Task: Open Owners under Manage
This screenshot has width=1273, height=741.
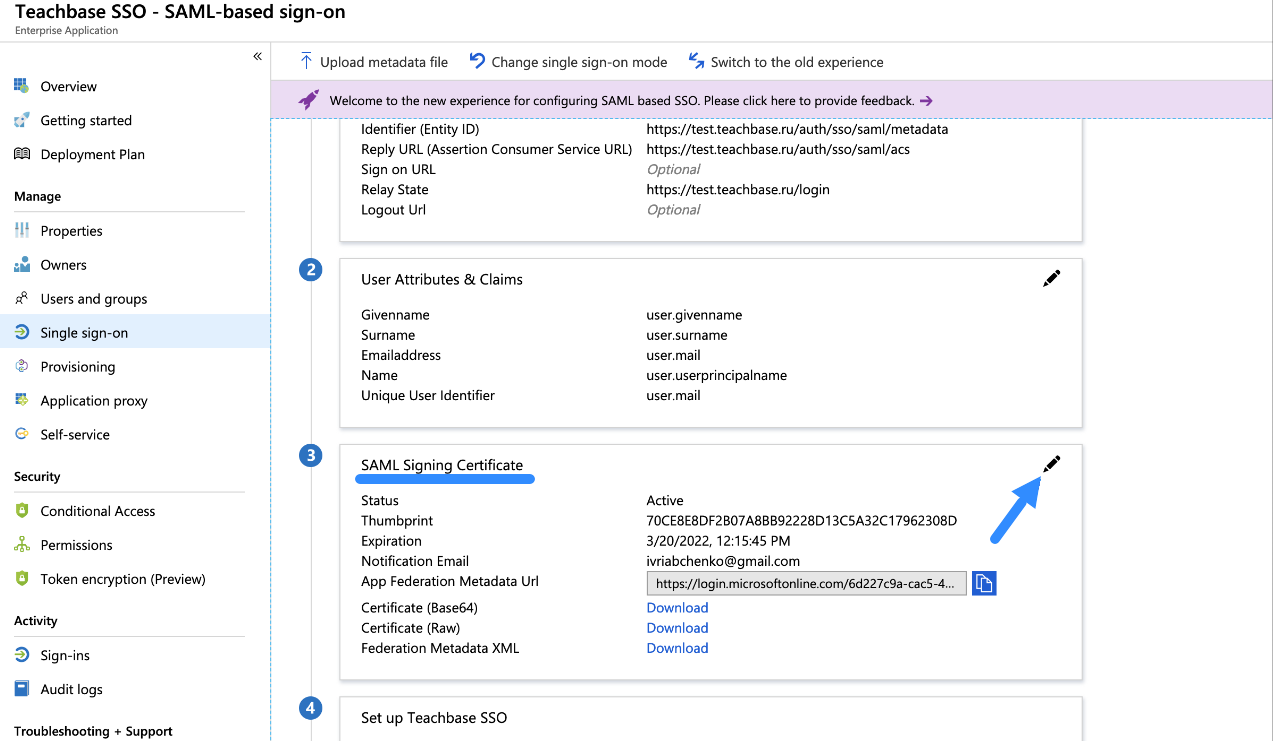Action: click(x=63, y=264)
